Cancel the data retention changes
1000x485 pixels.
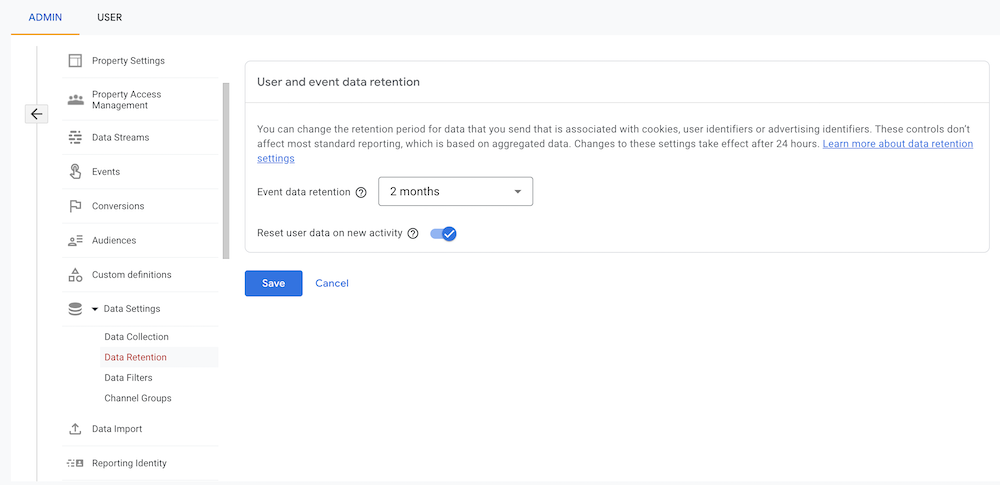pyautogui.click(x=332, y=283)
